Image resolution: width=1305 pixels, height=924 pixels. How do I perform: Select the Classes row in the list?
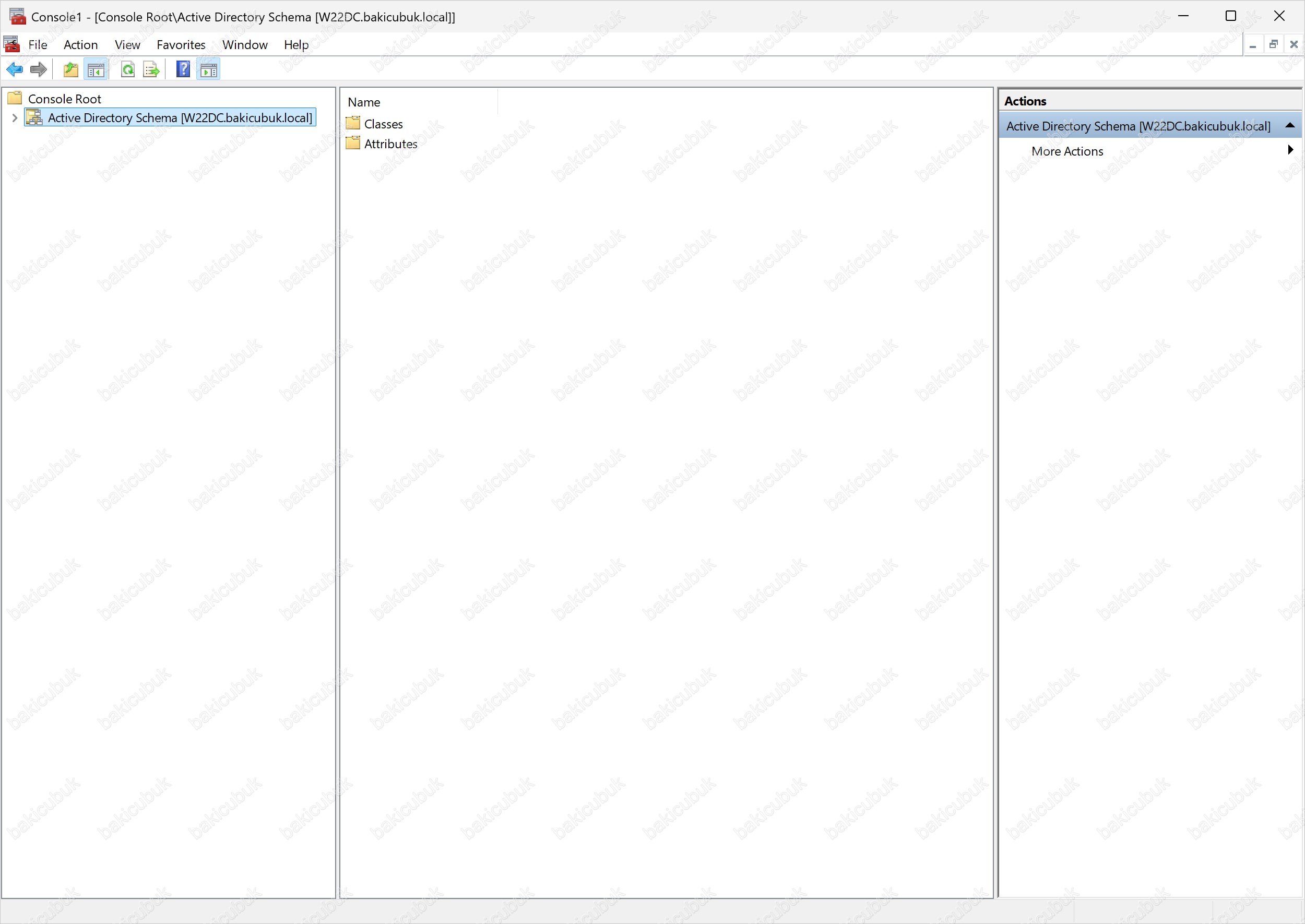click(384, 124)
